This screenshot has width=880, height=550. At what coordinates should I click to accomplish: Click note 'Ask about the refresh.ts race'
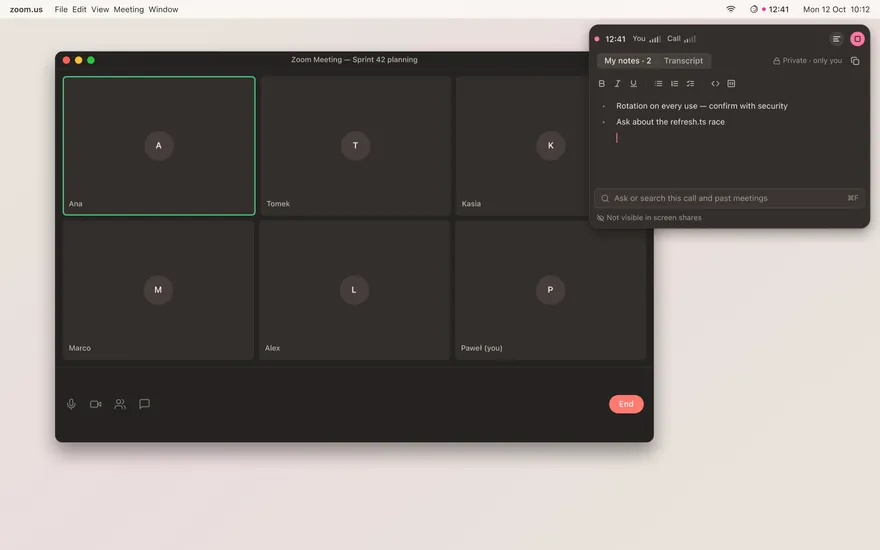tap(670, 122)
